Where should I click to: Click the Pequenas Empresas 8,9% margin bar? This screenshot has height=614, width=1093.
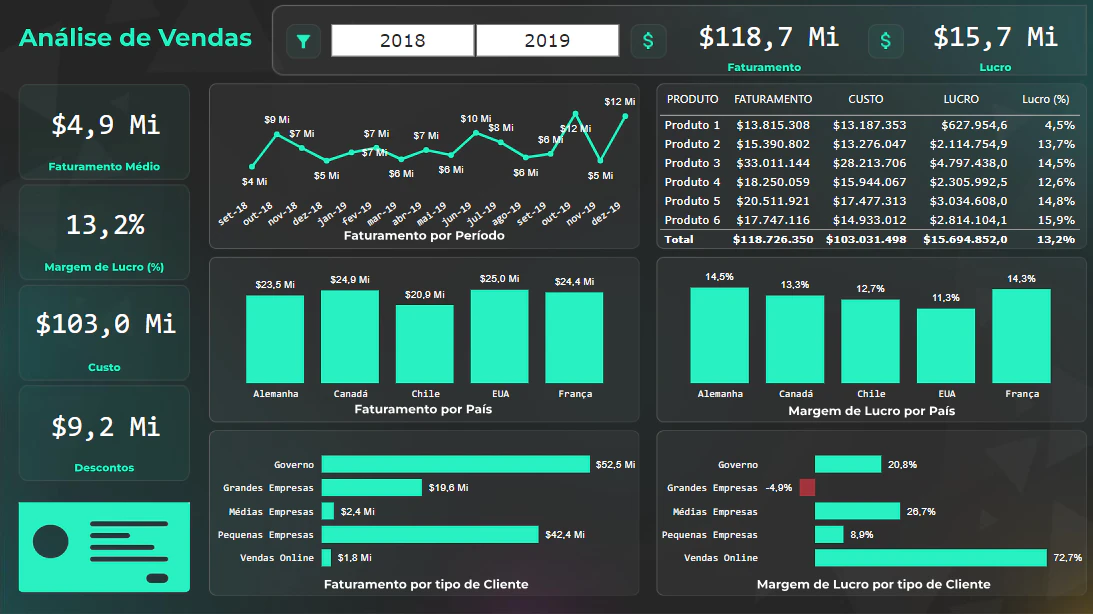tap(829, 535)
